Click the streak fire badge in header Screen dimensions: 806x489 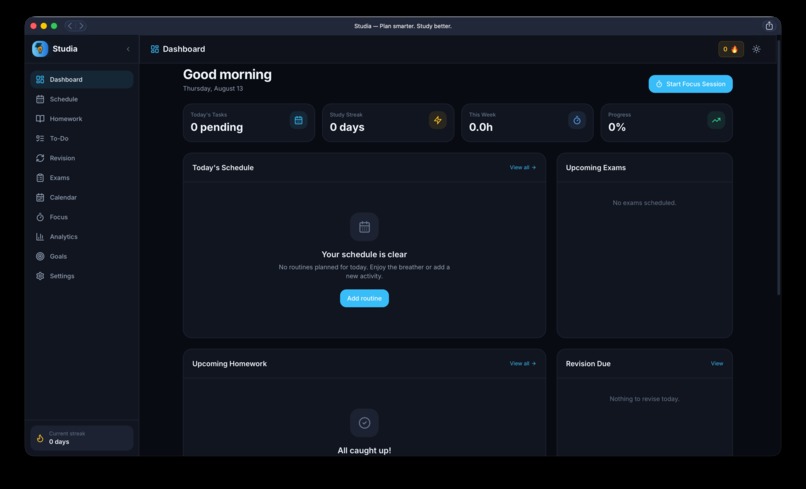tap(731, 49)
